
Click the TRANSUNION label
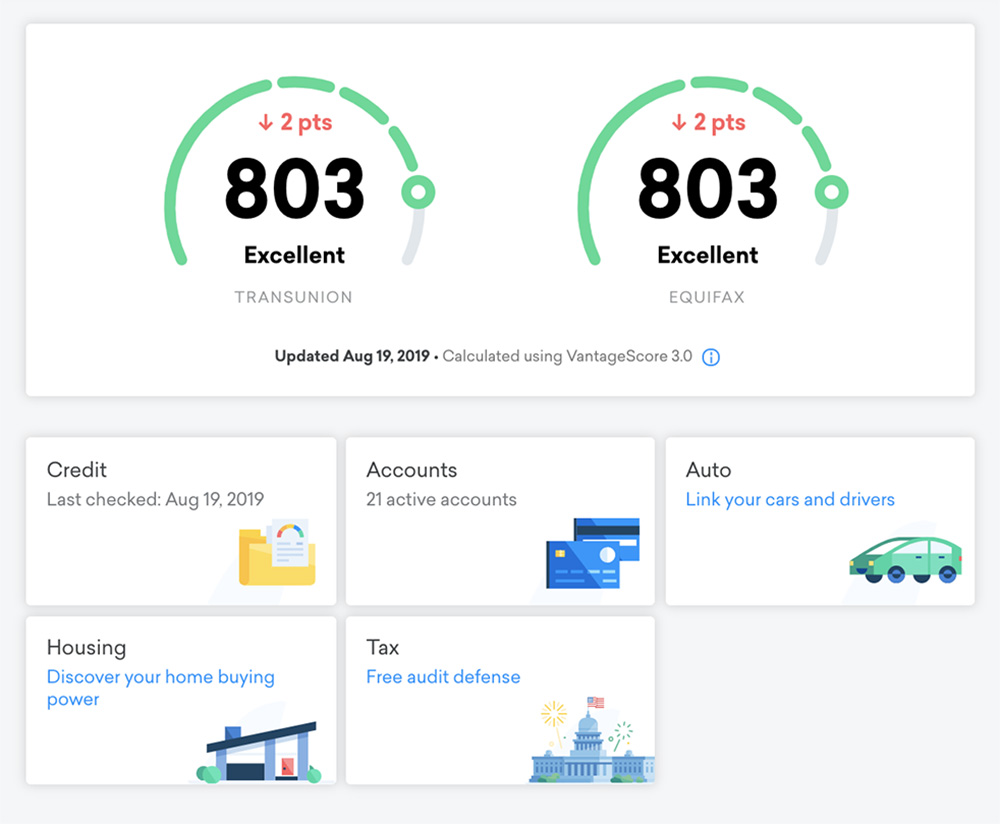pyautogui.click(x=293, y=297)
